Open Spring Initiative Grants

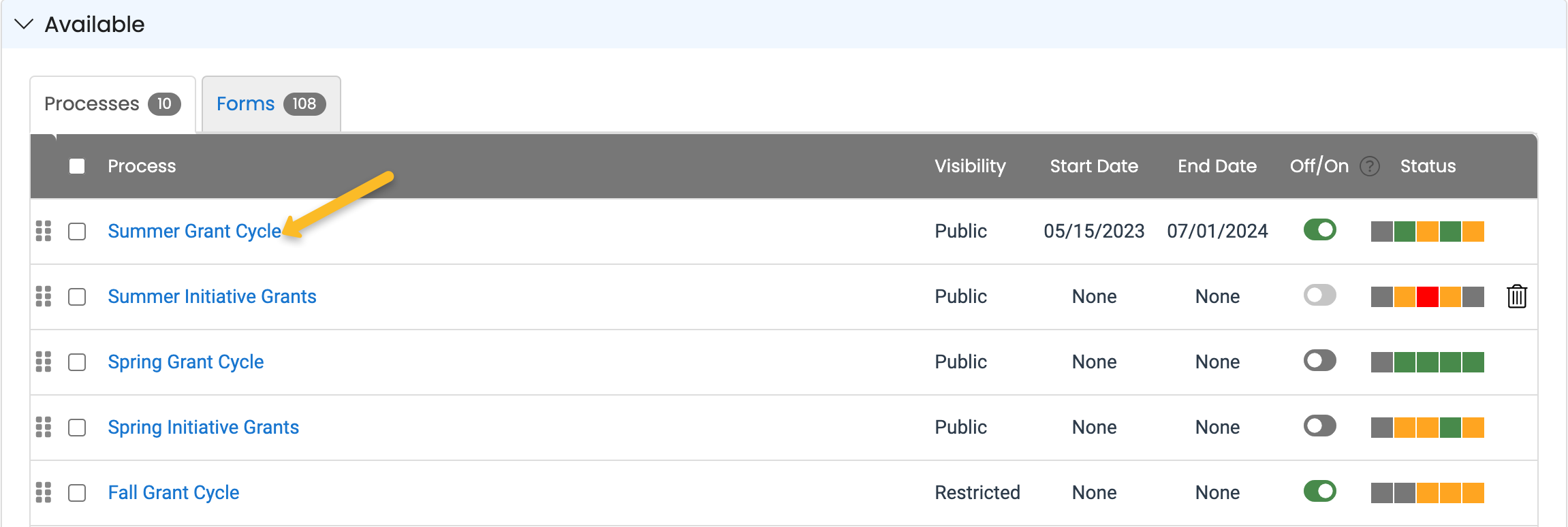(x=203, y=427)
